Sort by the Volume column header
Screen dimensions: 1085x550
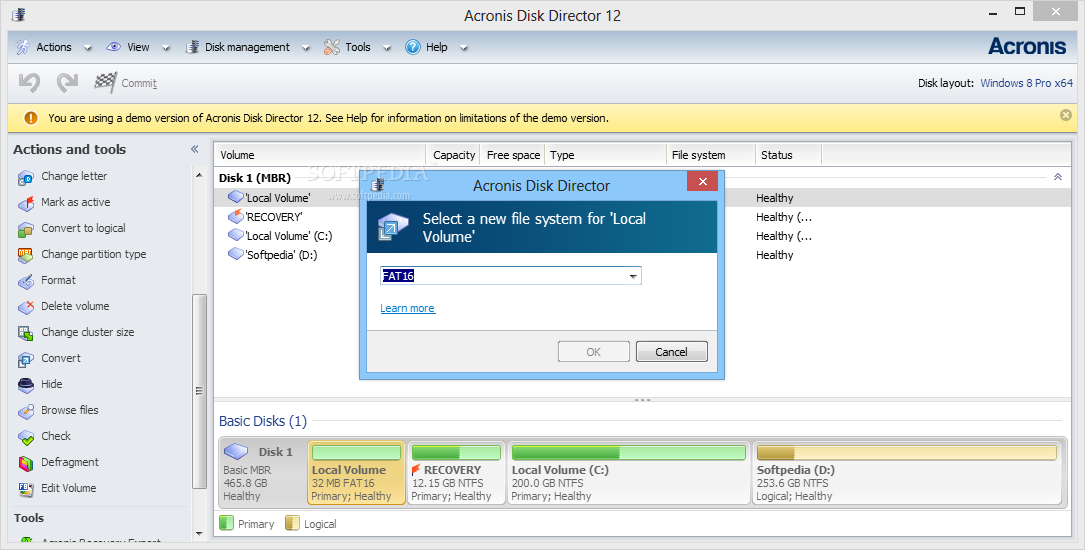[320, 155]
